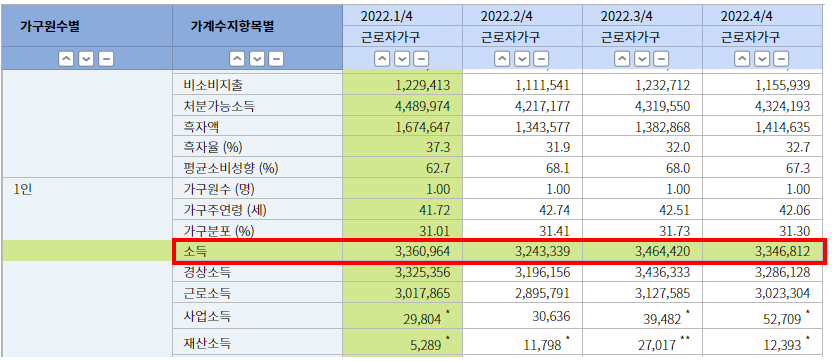Click 가구주연령 value 42.74
This screenshot has height=361, width=832.
(x=555, y=210)
